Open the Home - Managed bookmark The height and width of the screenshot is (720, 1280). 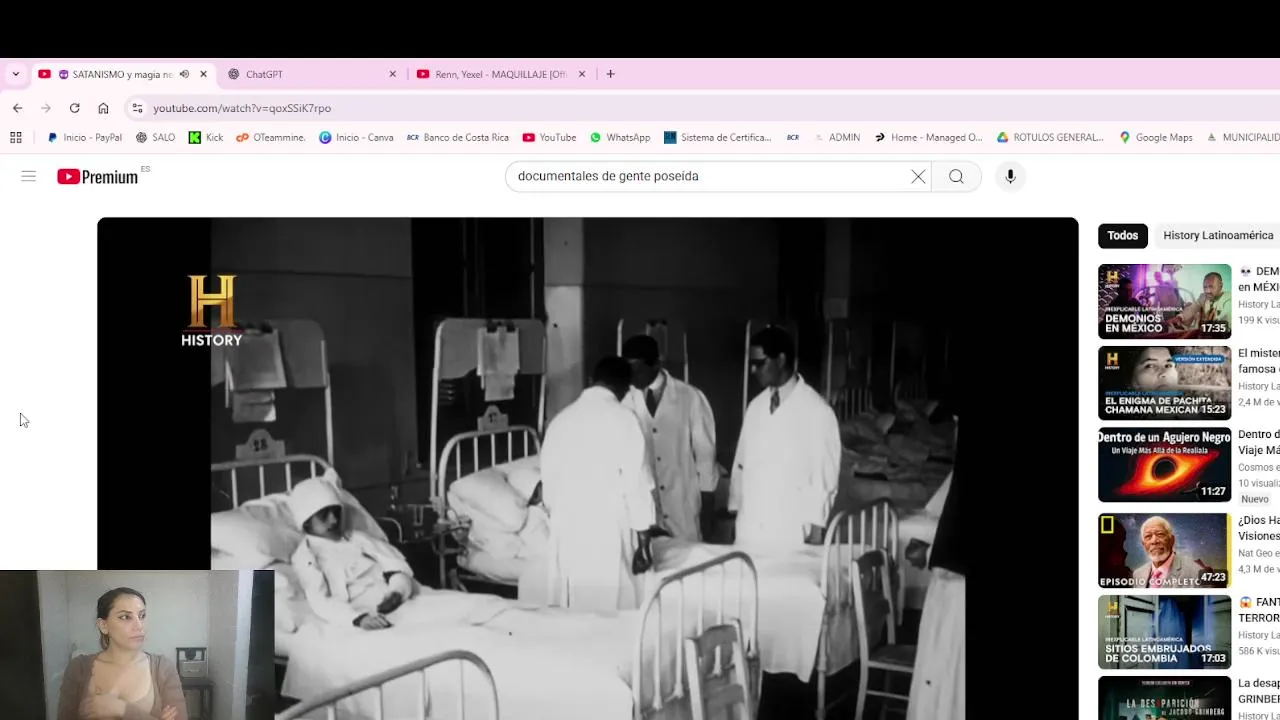coord(928,137)
